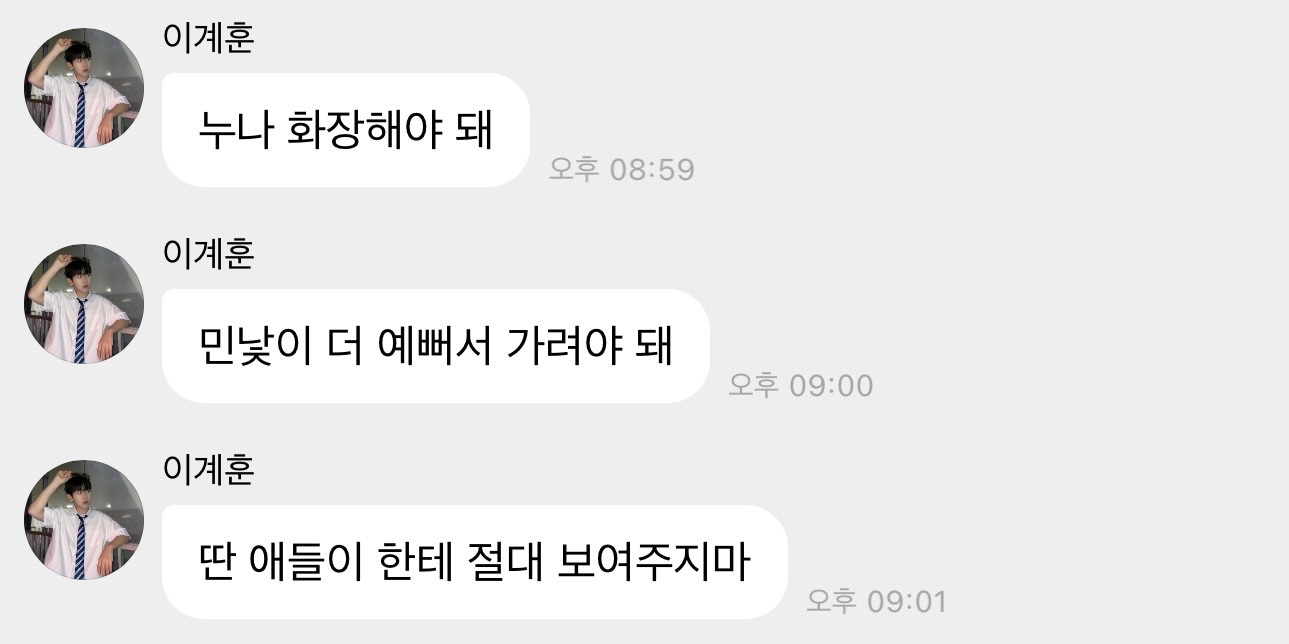1289x644 pixels.
Task: Click the timestamp 오후 08:59
Action: (x=621, y=169)
